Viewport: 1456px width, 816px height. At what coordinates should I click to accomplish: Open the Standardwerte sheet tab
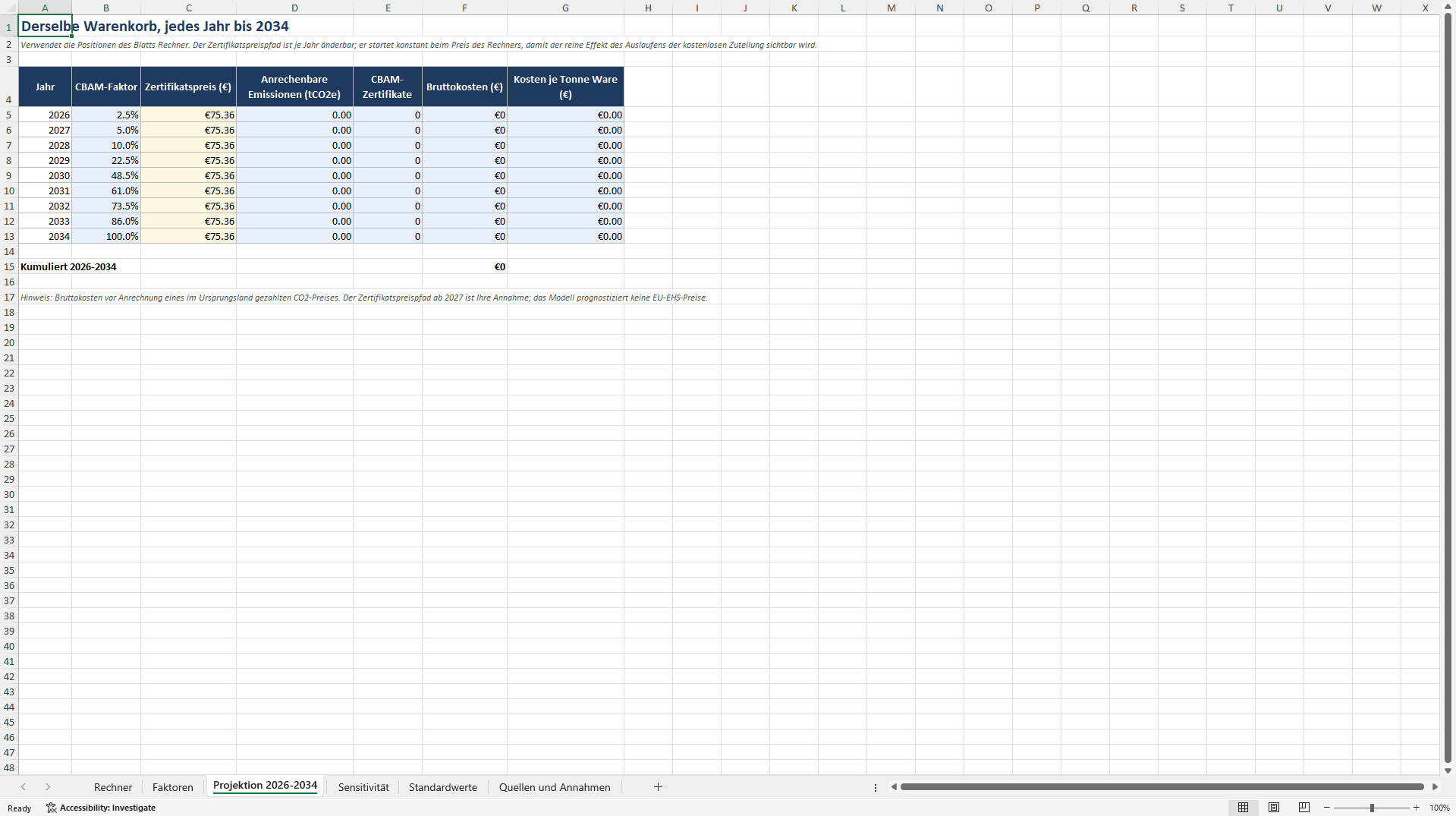pos(443,787)
